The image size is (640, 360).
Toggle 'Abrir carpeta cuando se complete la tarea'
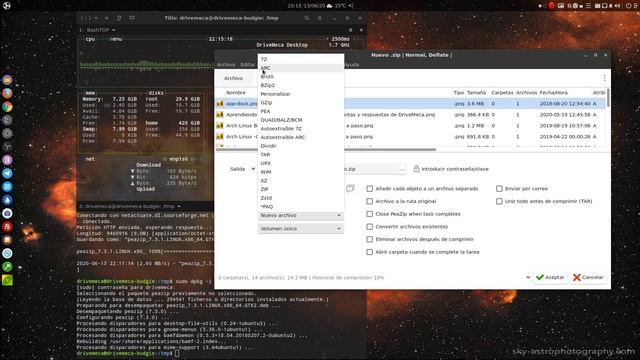coord(369,252)
